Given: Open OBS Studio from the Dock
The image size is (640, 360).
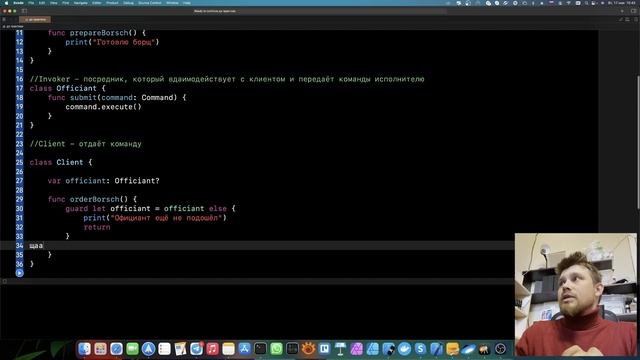Looking at the screenshot, I should click(500, 349).
